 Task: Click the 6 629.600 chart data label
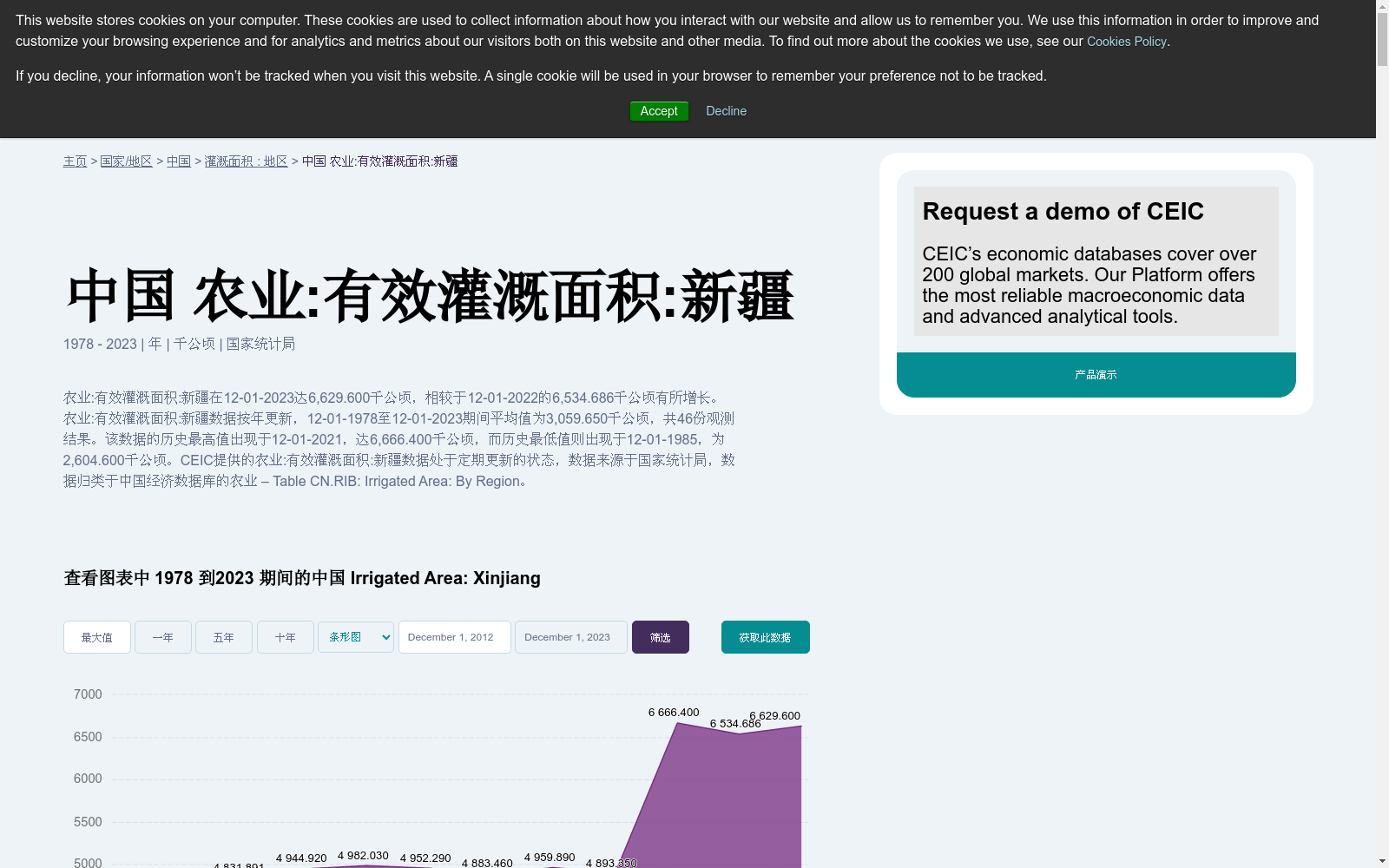click(775, 716)
